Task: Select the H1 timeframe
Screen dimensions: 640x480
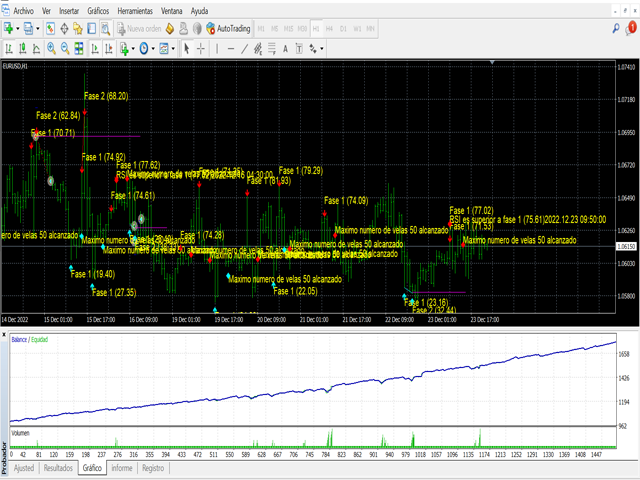Action: coord(316,29)
